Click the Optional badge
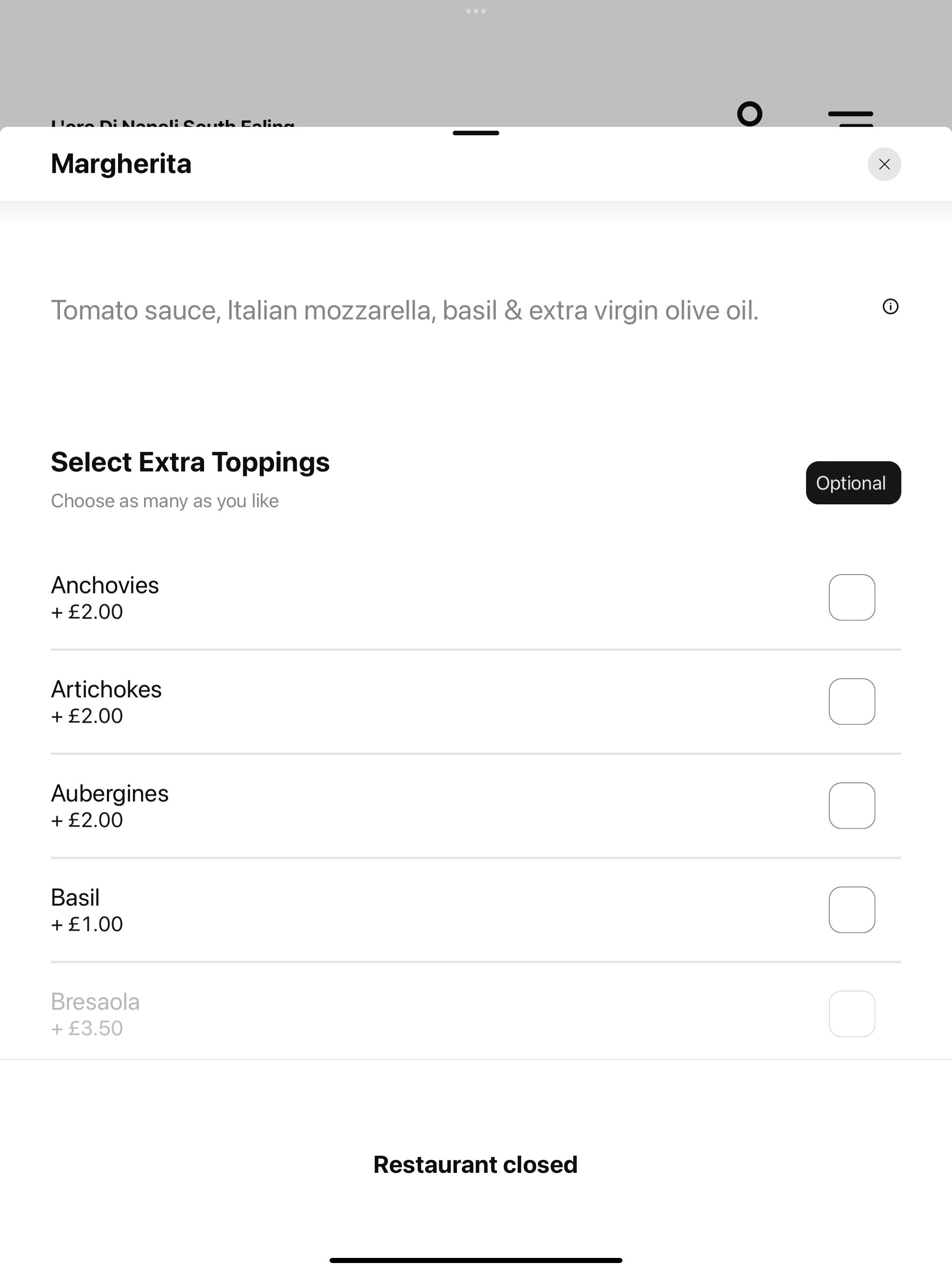The height and width of the screenshot is (1270, 952). point(853,483)
